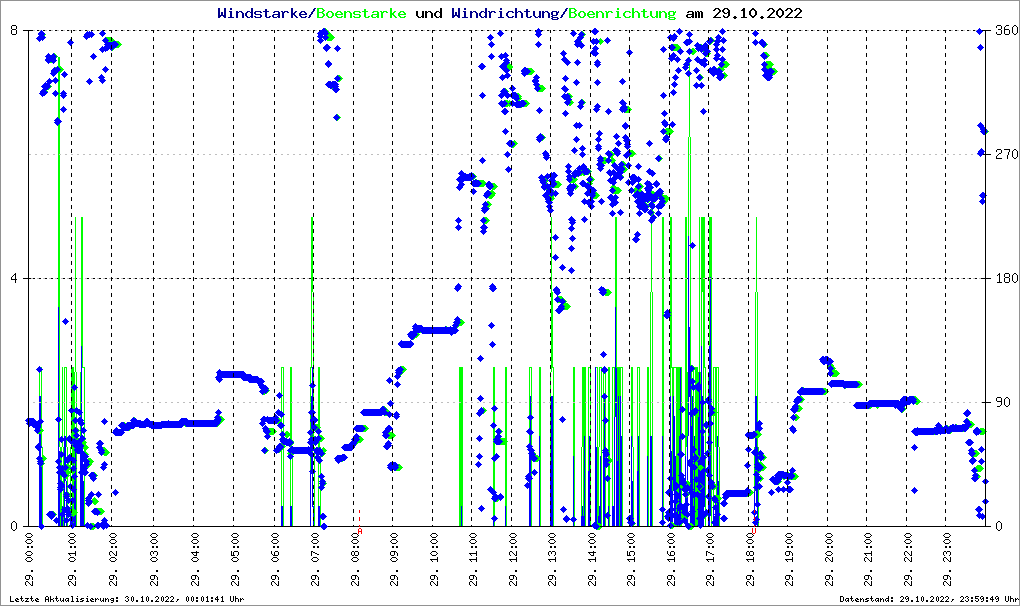The width and height of the screenshot is (1020, 606).
Task: Click the x-axis label '29. 19:00'
Action: click(789, 559)
